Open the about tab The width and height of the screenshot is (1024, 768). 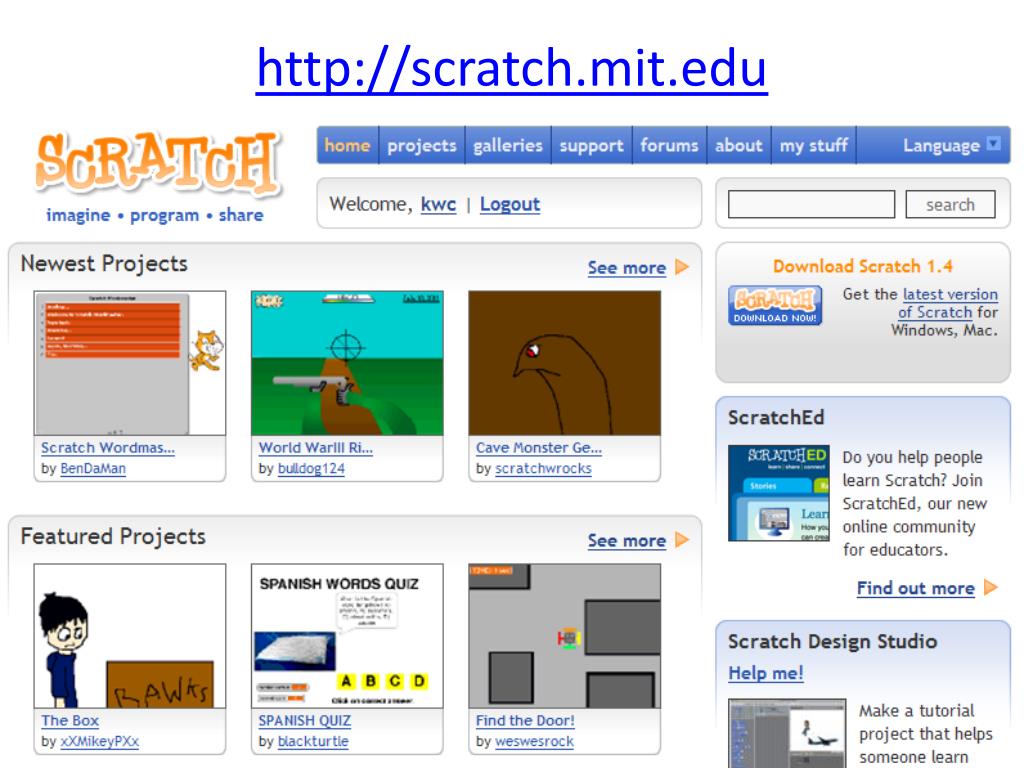click(739, 145)
